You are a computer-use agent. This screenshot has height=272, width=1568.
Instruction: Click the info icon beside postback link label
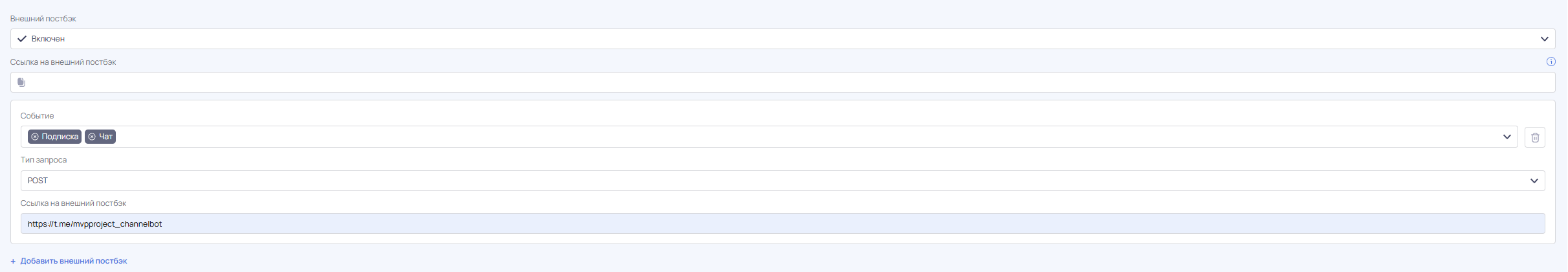click(1551, 62)
